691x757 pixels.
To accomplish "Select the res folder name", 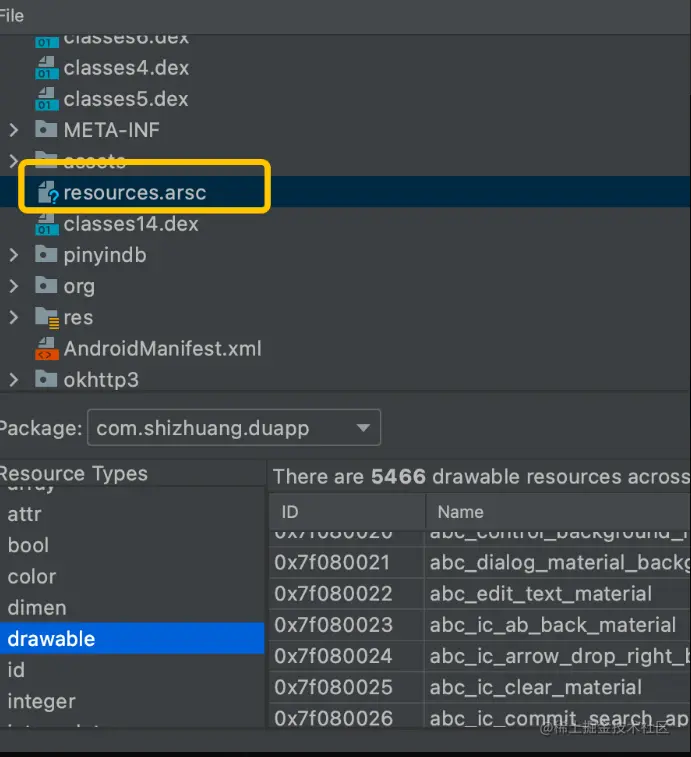I will 78,318.
